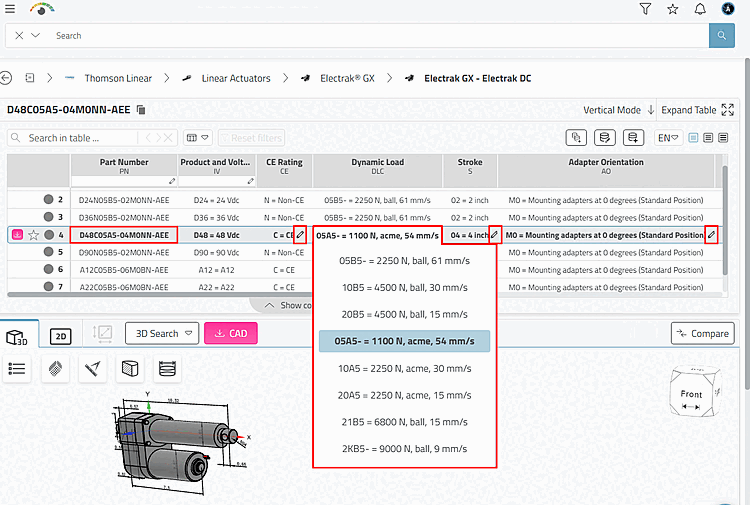The image size is (750, 505).
Task: Open the catalog root breadcrumb icon
Action: click(30, 77)
